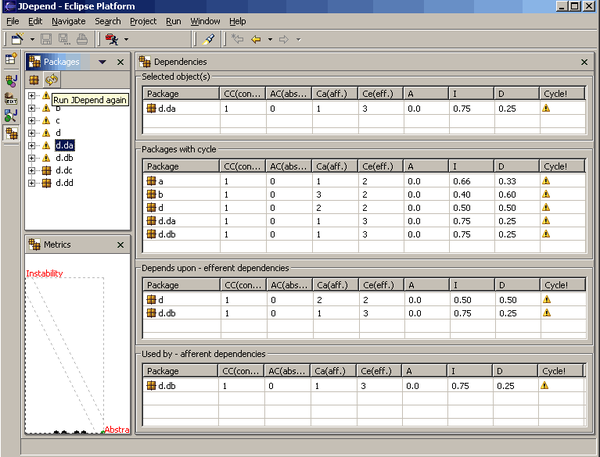Select the third perspective icon in the sidebar
Image resolution: width=600 pixels, height=457 pixels.
tap(11, 99)
